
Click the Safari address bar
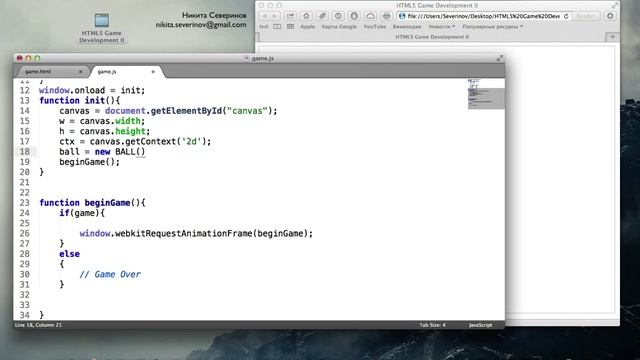pyautogui.click(x=484, y=16)
